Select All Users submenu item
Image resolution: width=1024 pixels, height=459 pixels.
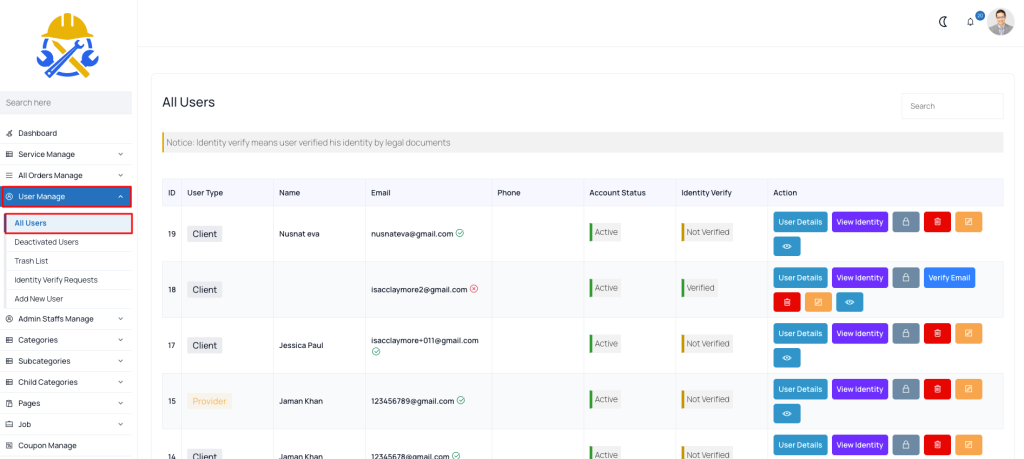[x=69, y=223]
